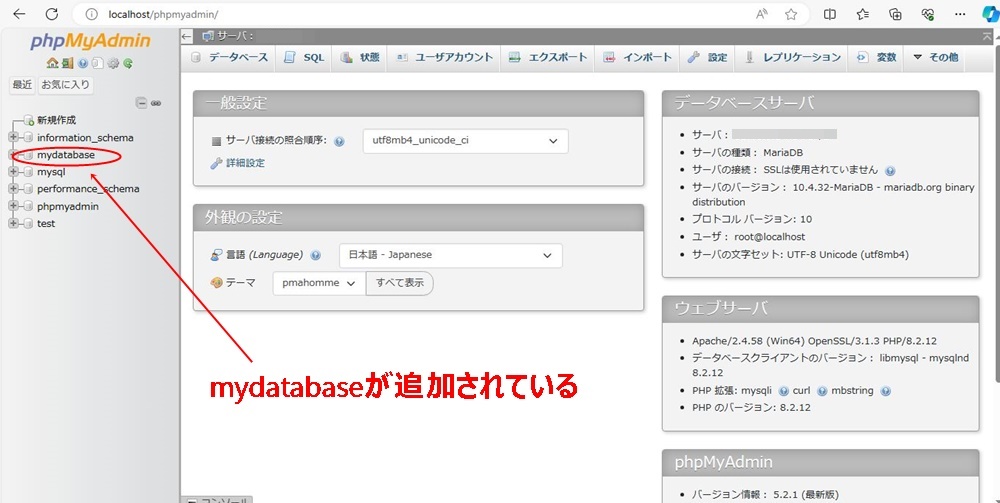Open navigation panel settings gear icon
This screenshot has width=1000, height=503.
click(113, 63)
